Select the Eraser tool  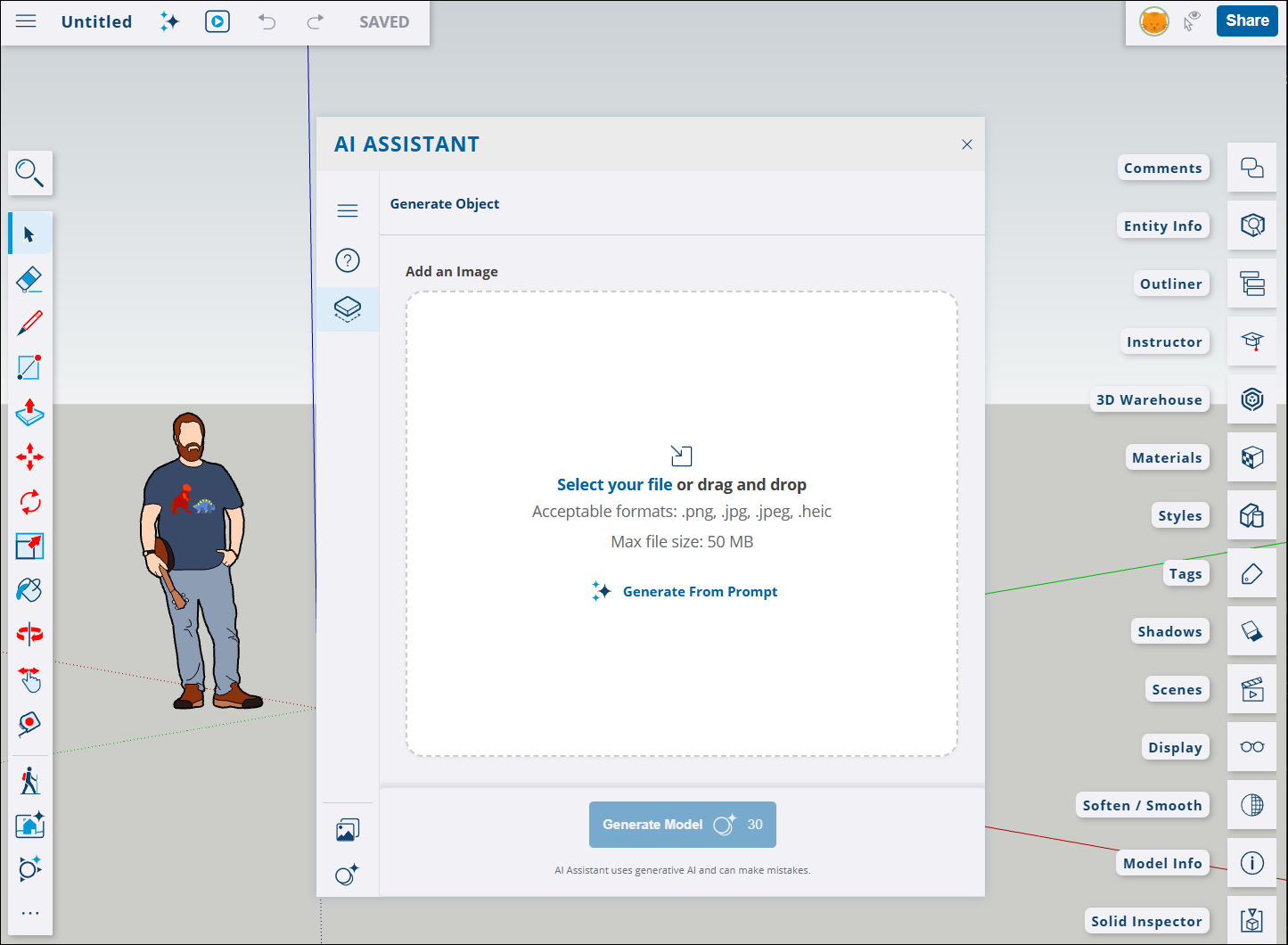(29, 278)
